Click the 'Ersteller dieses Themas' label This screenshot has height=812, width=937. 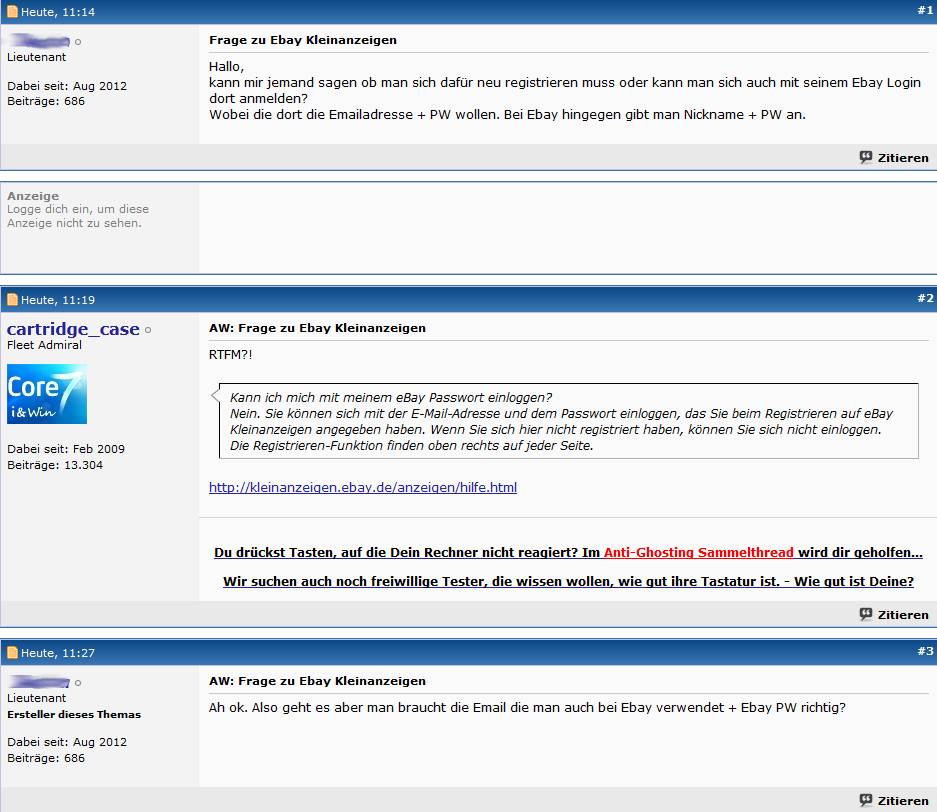click(74, 714)
